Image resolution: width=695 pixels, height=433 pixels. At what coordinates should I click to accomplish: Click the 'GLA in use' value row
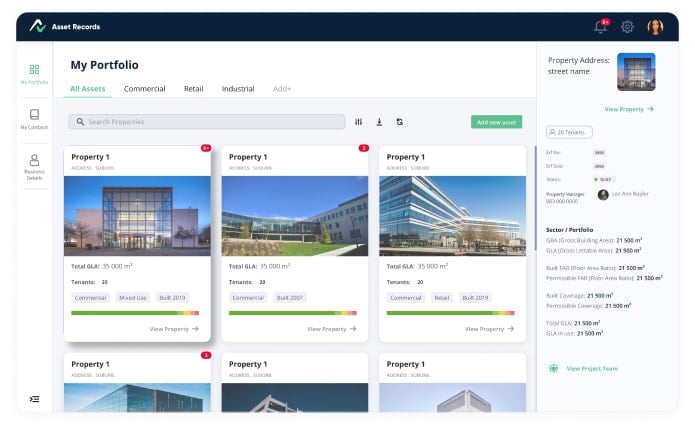pos(574,333)
